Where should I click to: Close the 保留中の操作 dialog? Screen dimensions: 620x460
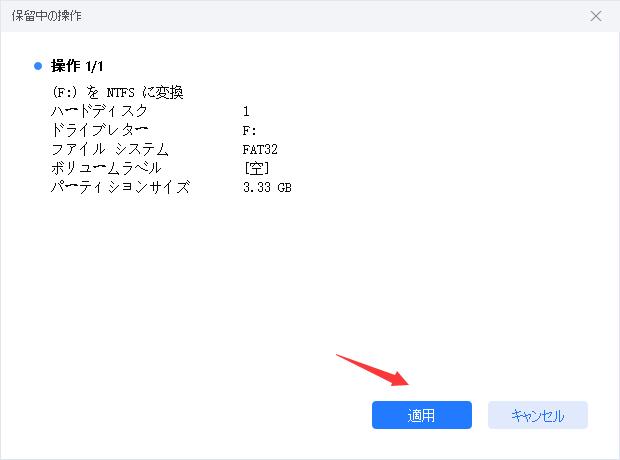(596, 16)
